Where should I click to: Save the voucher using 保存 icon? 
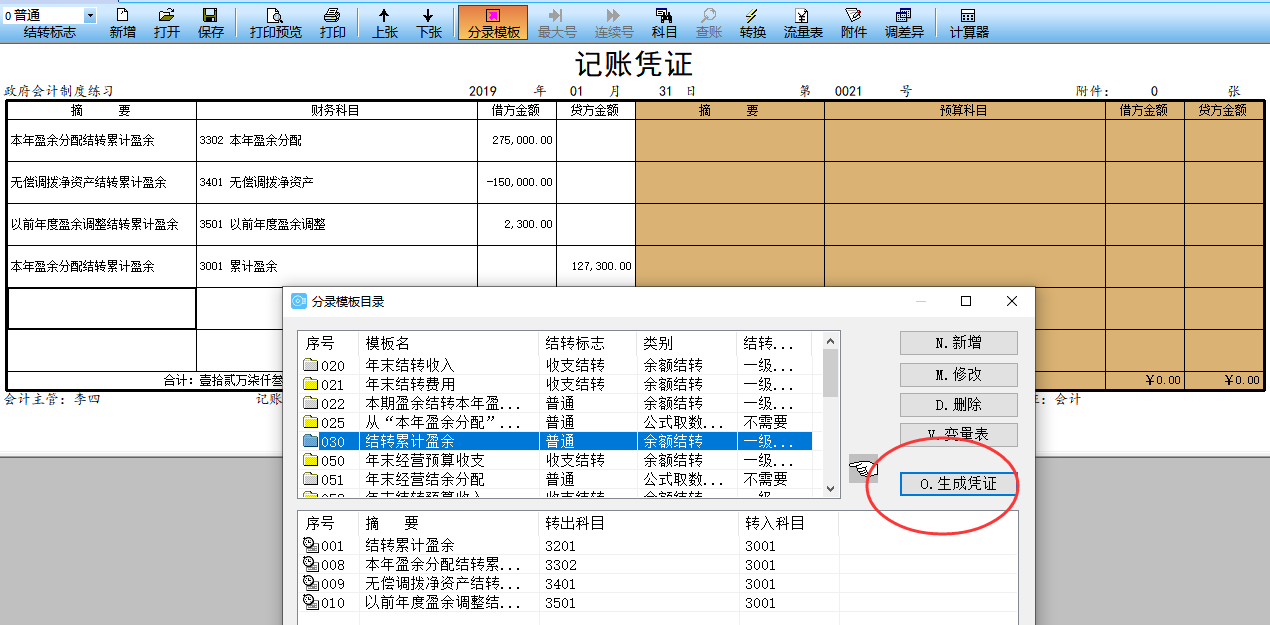210,20
